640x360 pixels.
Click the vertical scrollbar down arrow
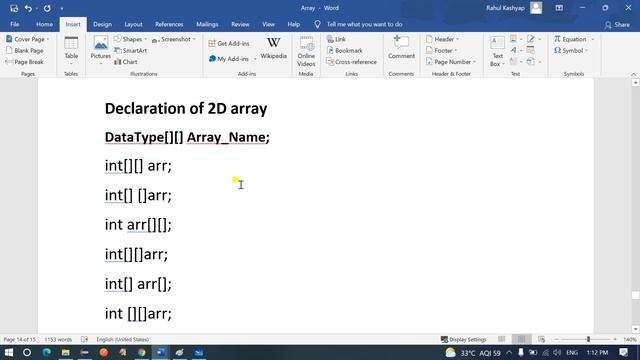pos(636,329)
